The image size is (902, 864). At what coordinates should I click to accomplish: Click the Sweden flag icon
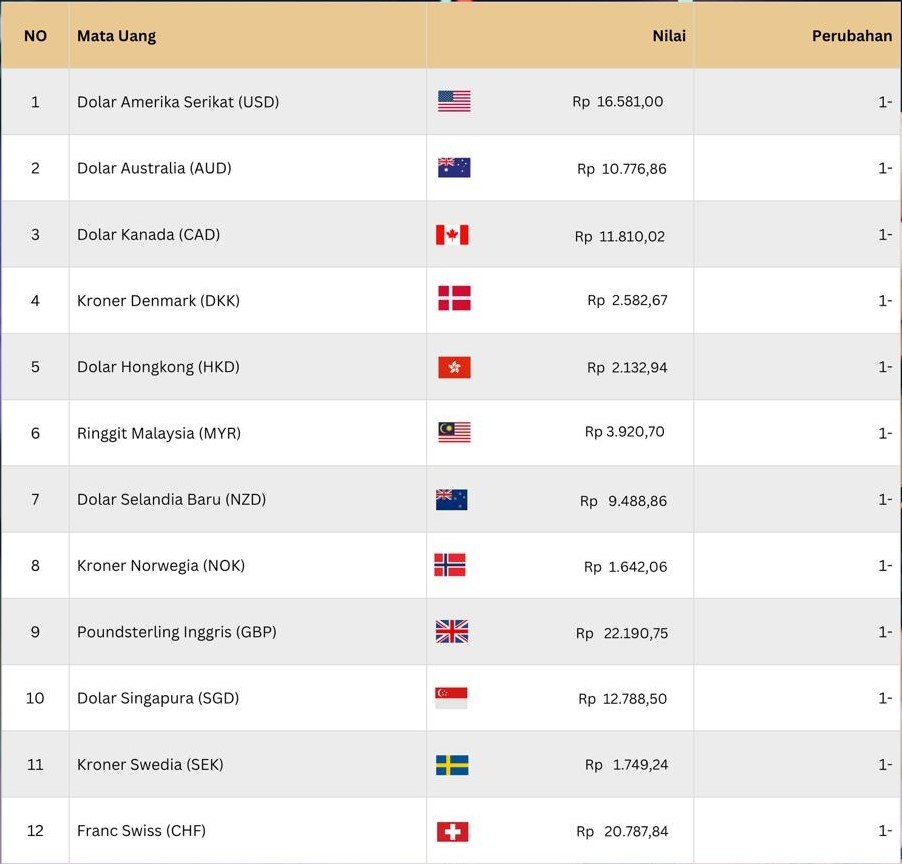coord(452,765)
